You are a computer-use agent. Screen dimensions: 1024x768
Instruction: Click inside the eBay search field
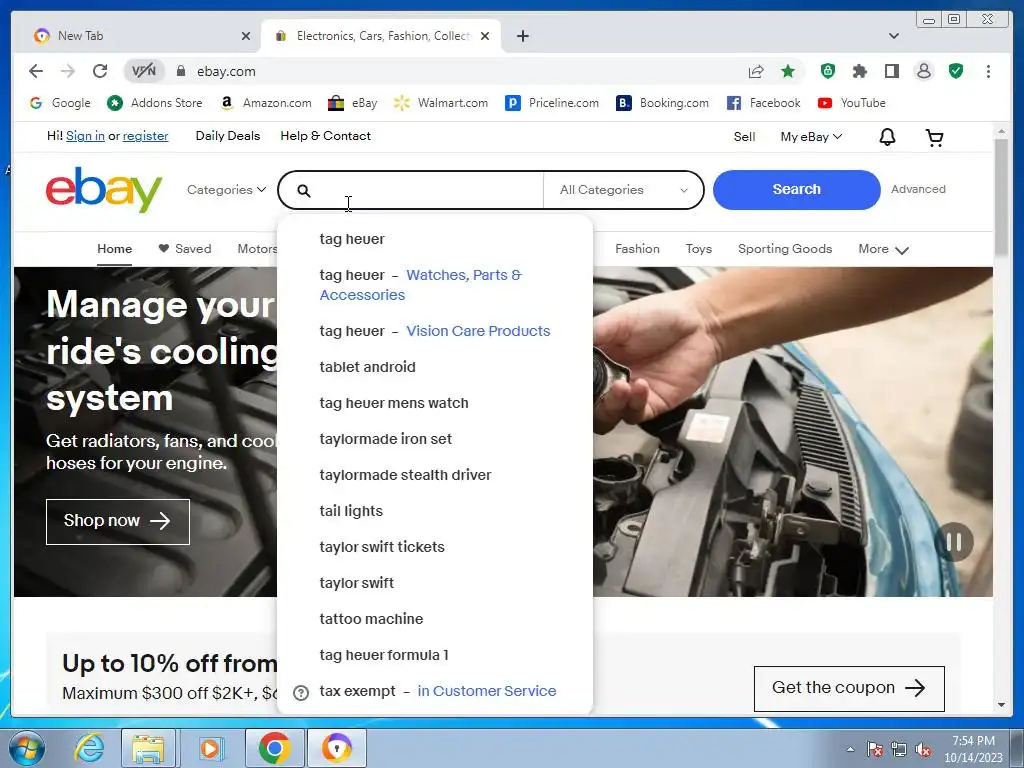tap(421, 190)
